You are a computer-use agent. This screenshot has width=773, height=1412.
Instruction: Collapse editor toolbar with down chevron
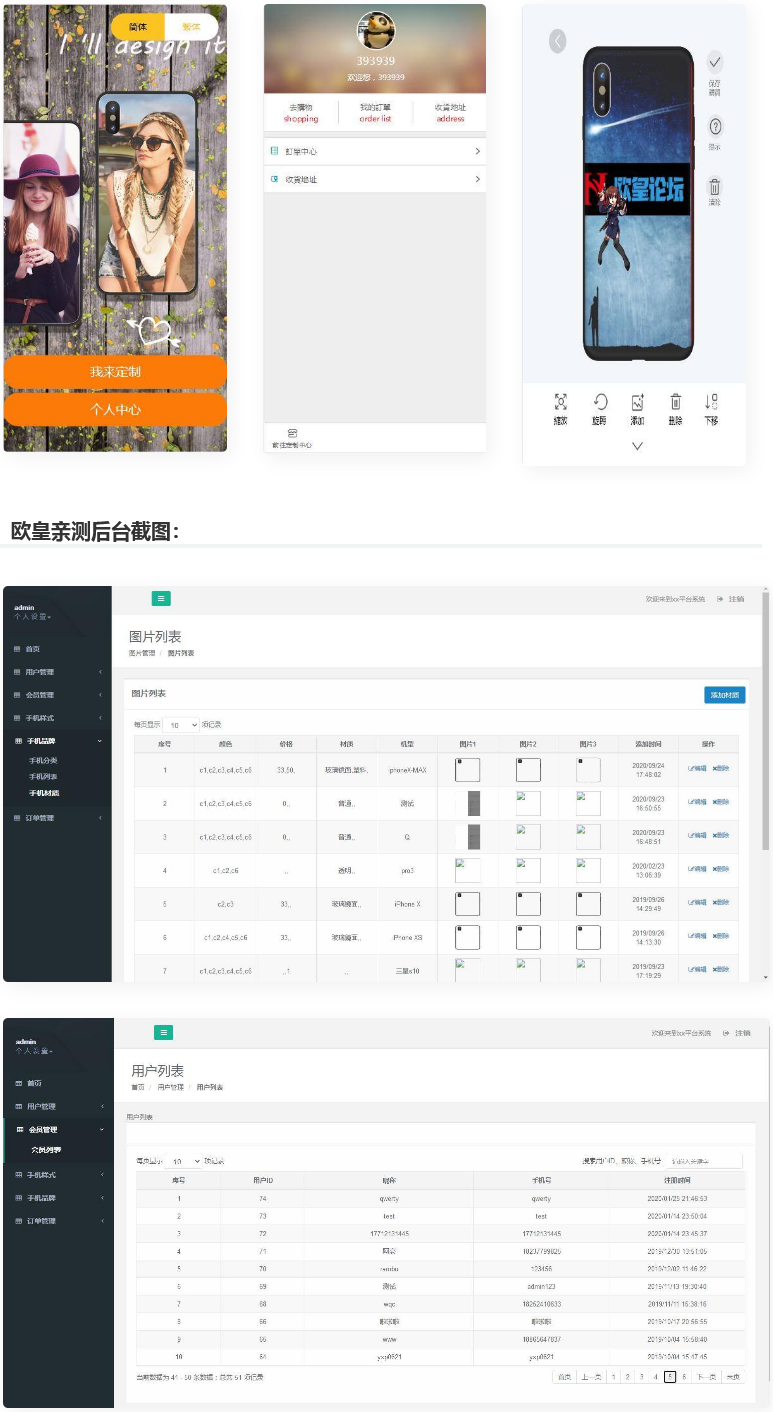point(637,446)
